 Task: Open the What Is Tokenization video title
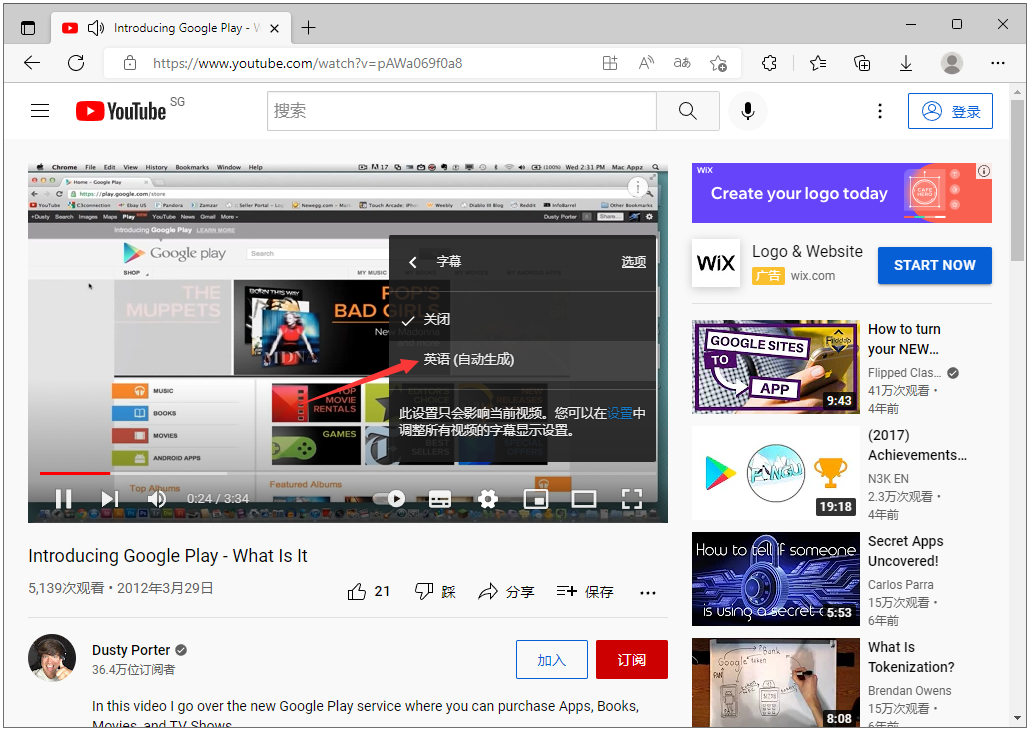[x=911, y=657]
